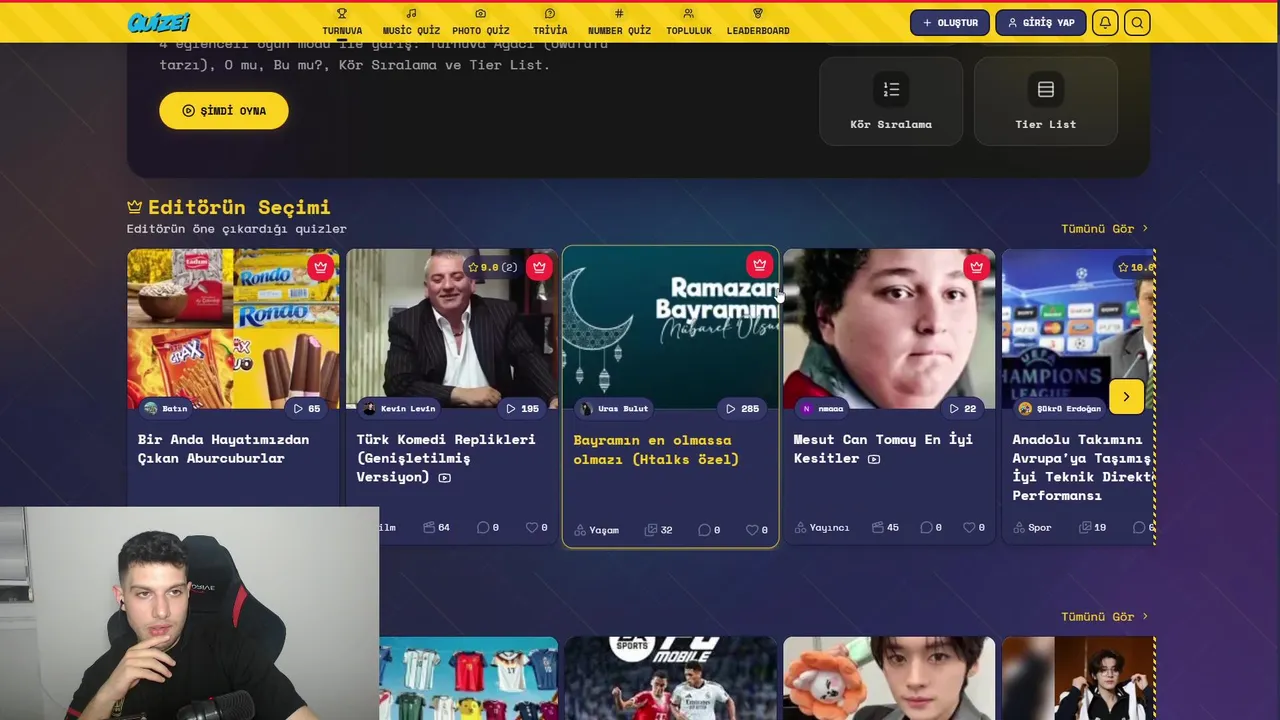The width and height of the screenshot is (1280, 720).
Task: Click crown badge on Ramazan Bayramı card
Action: [x=759, y=265]
